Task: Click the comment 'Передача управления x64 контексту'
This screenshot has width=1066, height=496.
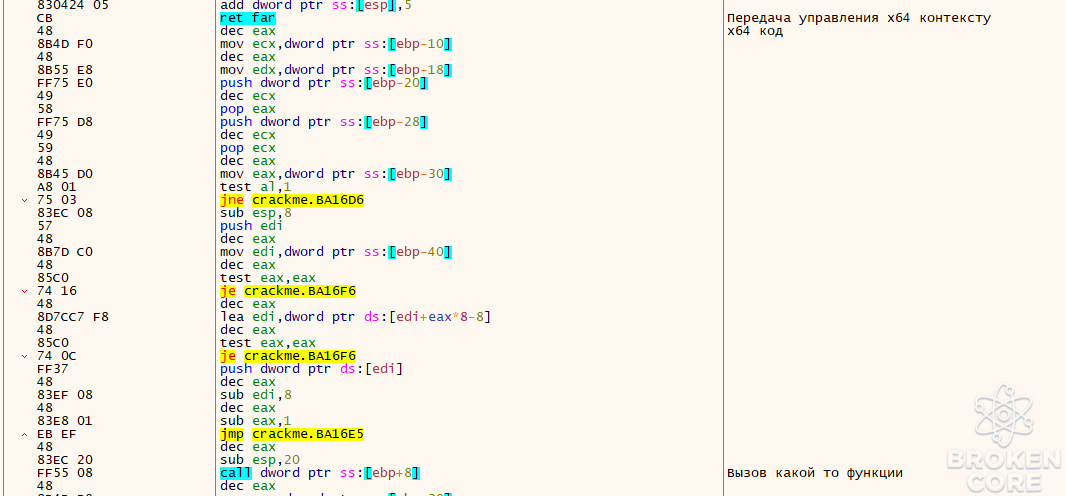Action: (859, 18)
